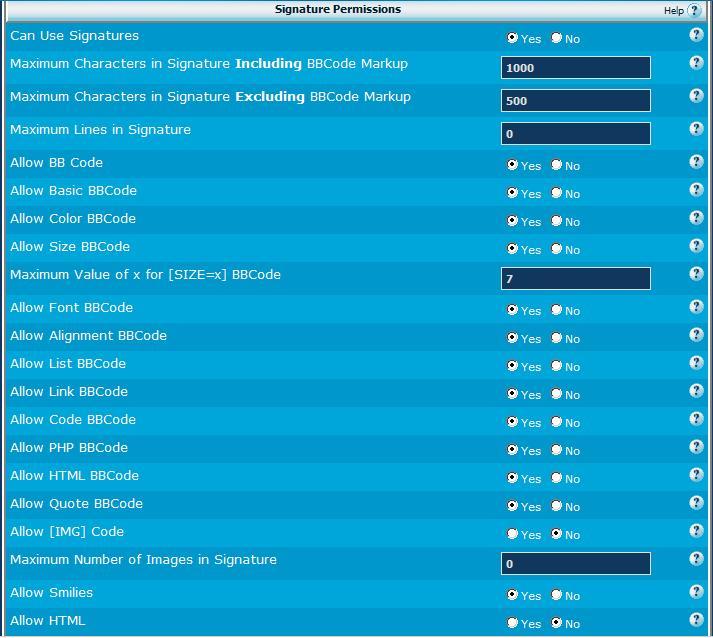Click the 'Can Use Signatures' label
Viewport: 713px width, 638px height.
coord(75,35)
